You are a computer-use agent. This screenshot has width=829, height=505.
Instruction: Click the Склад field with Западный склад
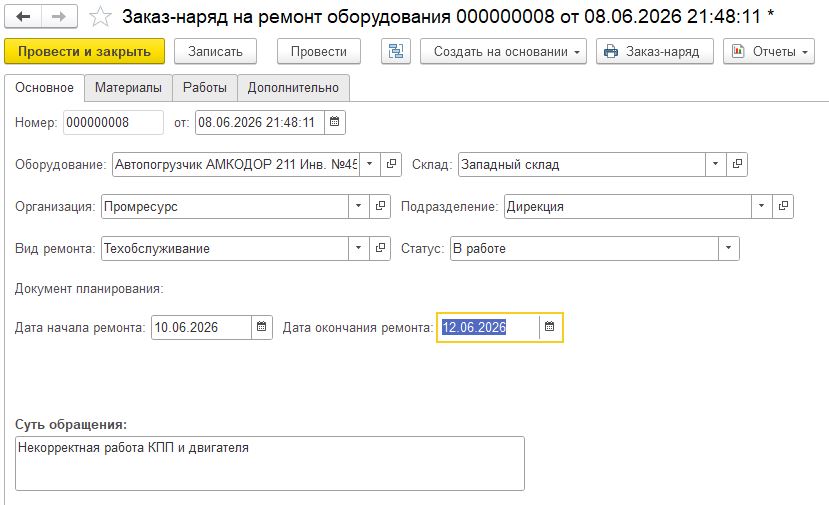[x=582, y=164]
